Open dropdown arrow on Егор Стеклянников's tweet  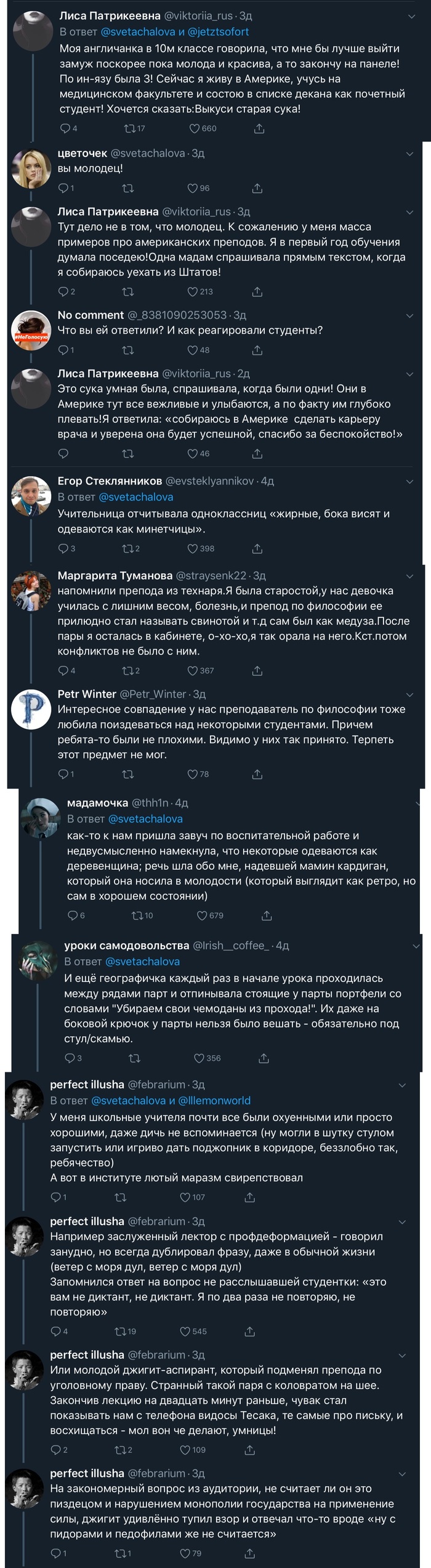410,481
